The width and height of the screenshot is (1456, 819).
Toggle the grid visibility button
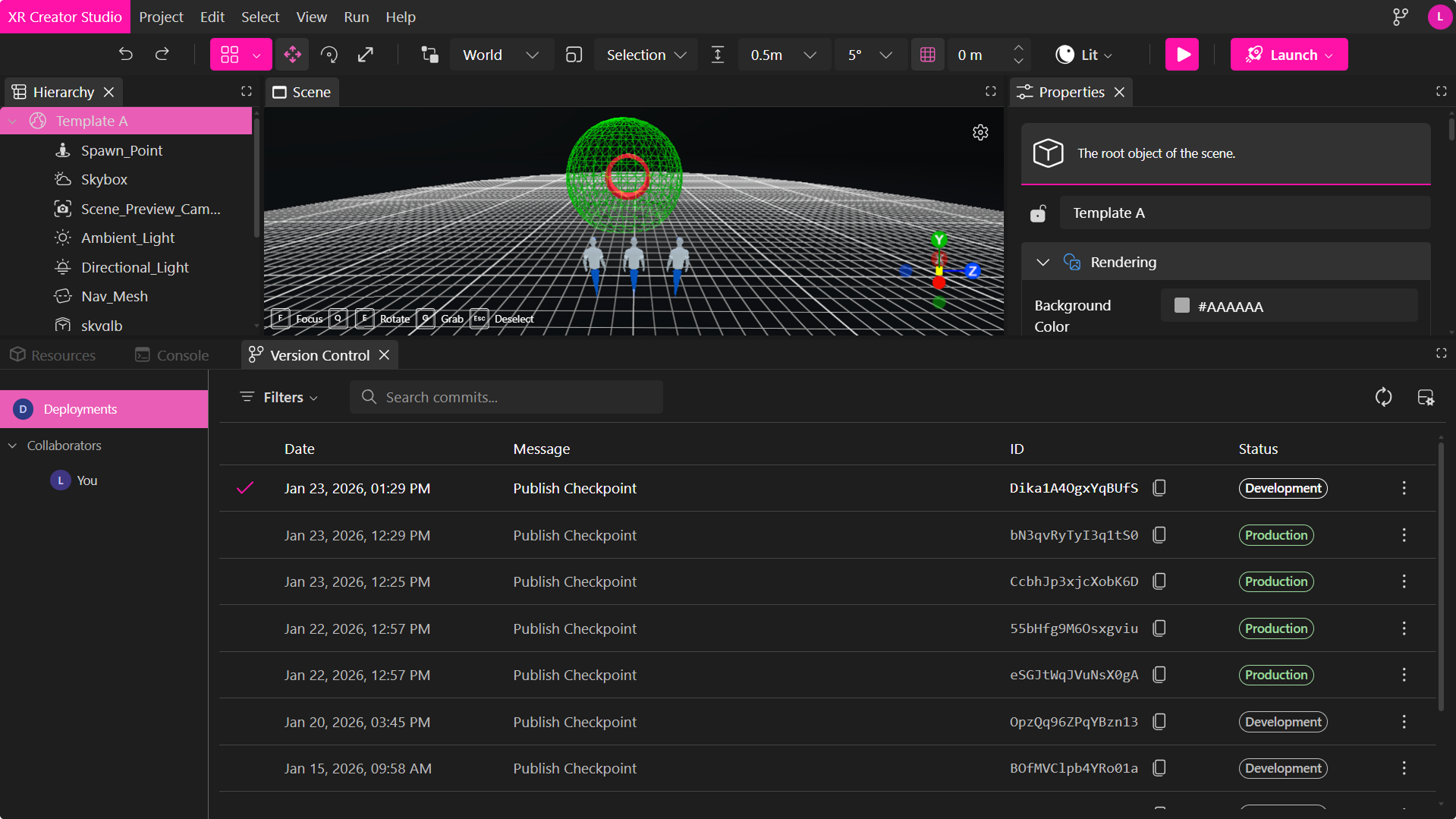[x=927, y=55]
